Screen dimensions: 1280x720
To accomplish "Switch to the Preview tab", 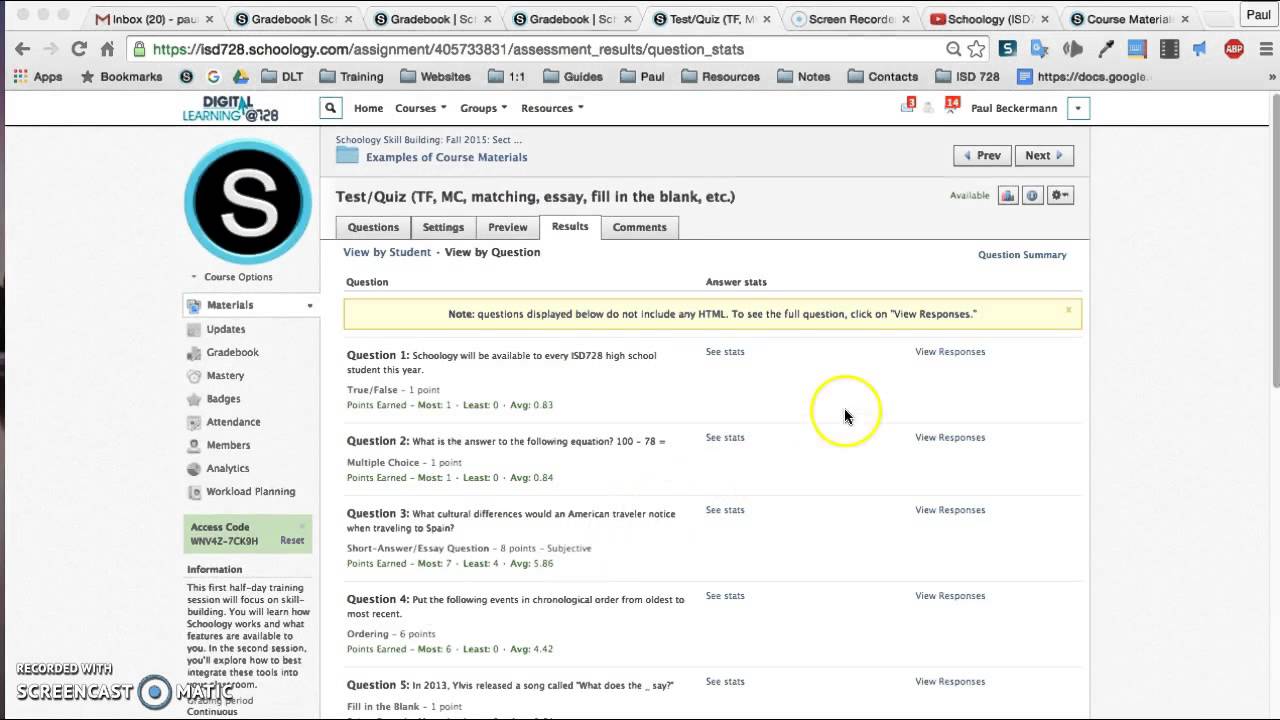I will [x=508, y=227].
